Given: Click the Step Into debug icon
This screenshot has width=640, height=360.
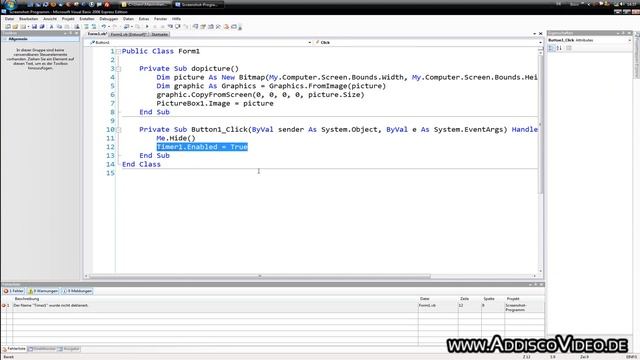Looking at the screenshot, I should (170, 27).
